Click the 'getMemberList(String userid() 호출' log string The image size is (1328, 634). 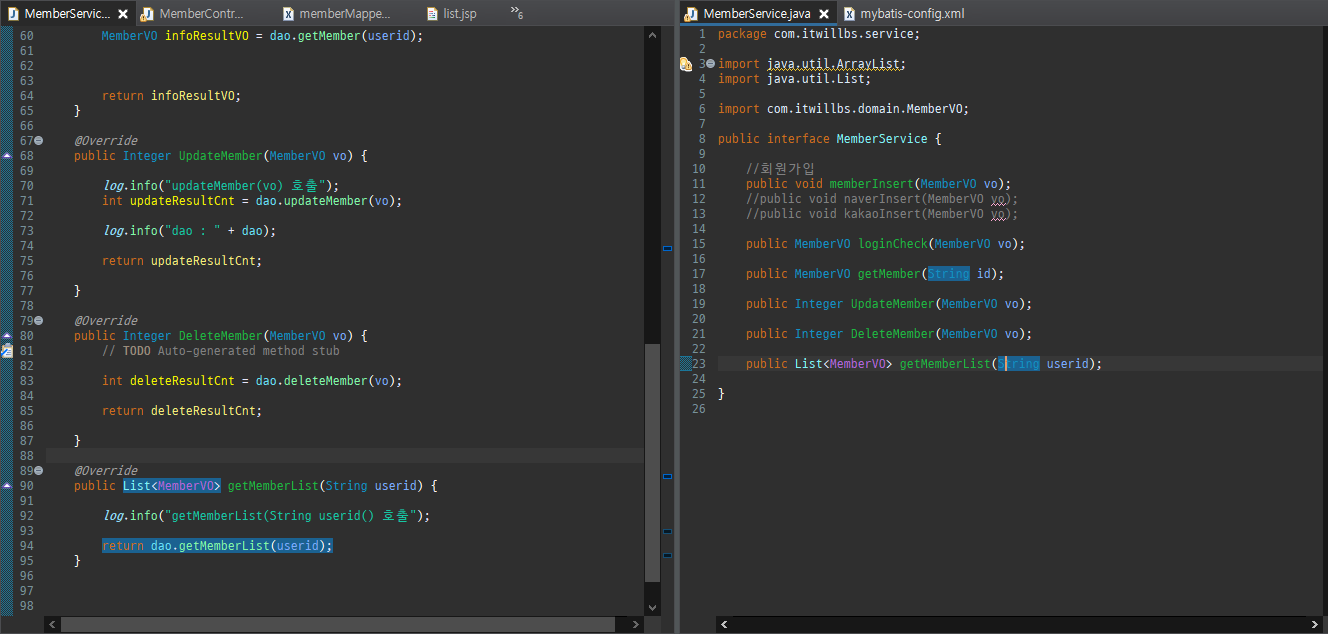tap(294, 516)
